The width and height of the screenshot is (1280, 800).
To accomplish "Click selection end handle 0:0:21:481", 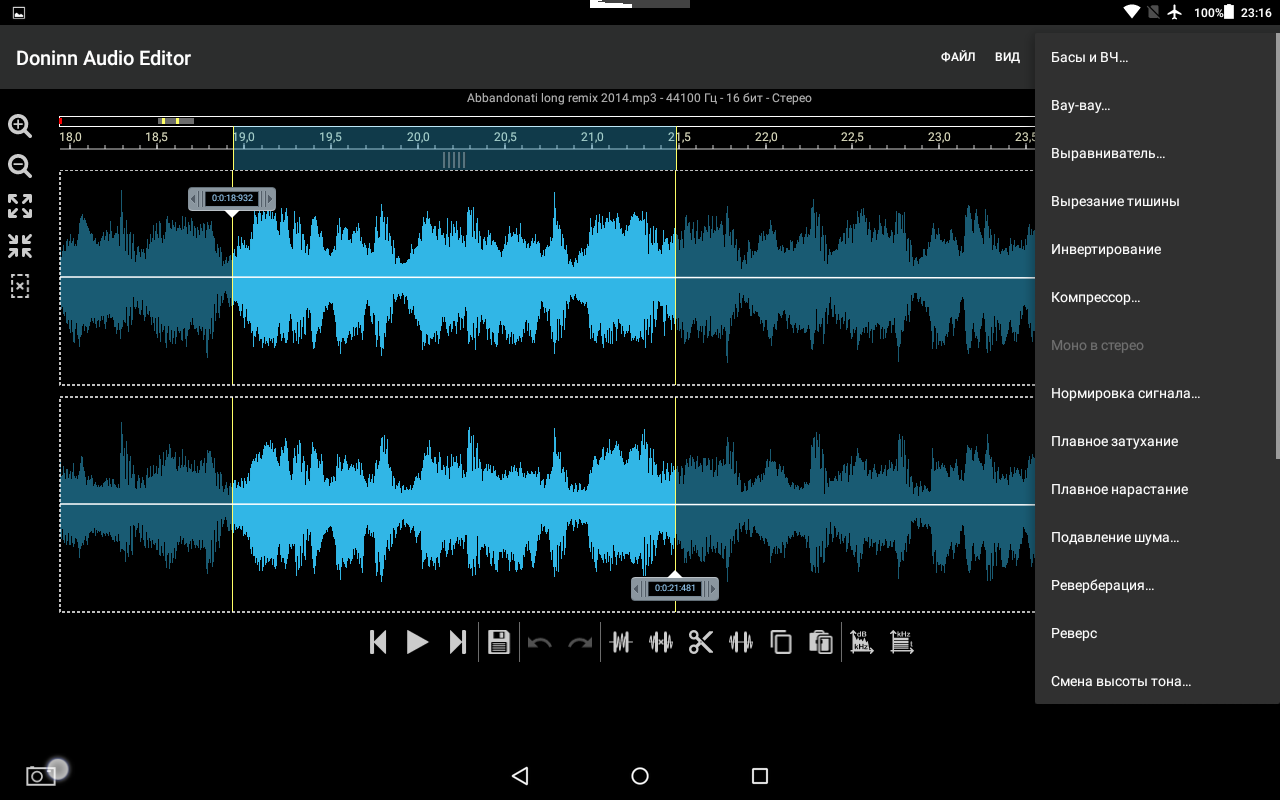I will (675, 588).
